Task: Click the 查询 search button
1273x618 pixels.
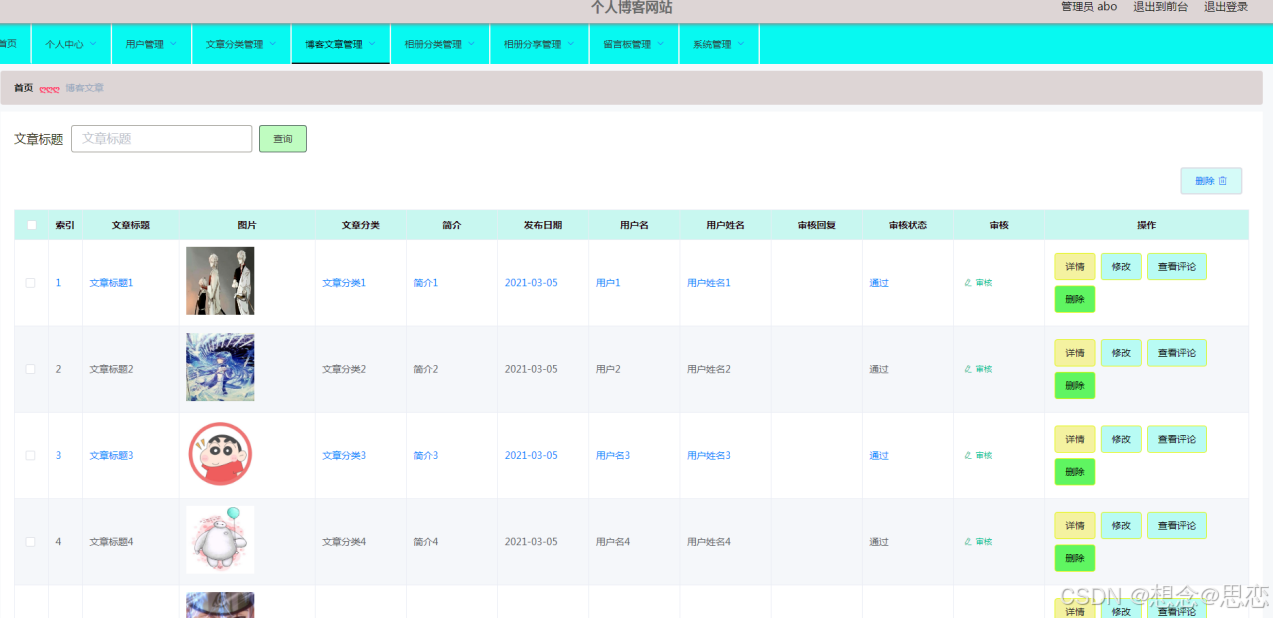Action: coord(283,139)
